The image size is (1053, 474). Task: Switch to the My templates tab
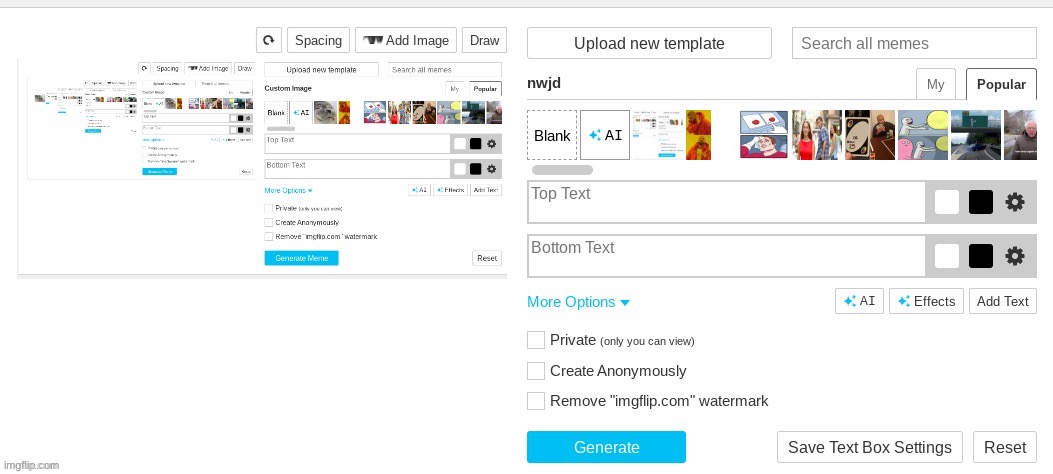(x=935, y=84)
